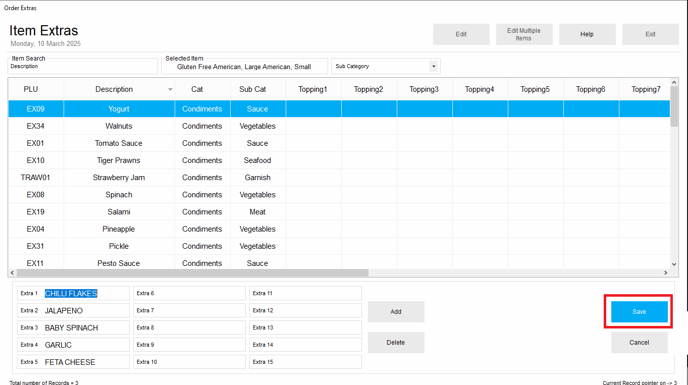The height and width of the screenshot is (385, 688).
Task: Select the Tiger Prawns row
Action: pos(339,160)
